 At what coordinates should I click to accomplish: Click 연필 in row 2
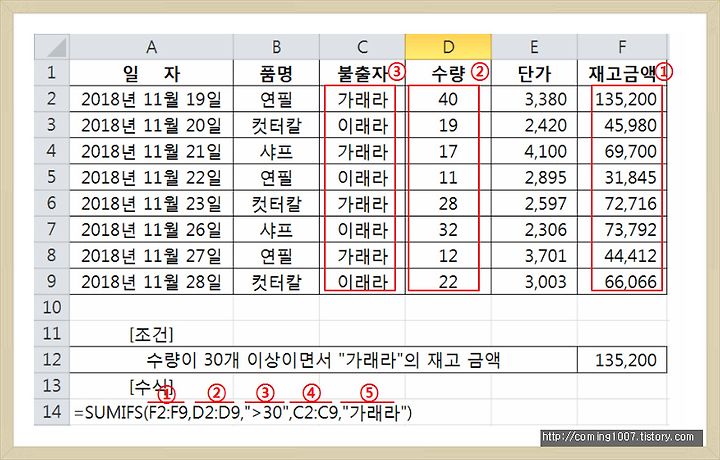click(276, 99)
